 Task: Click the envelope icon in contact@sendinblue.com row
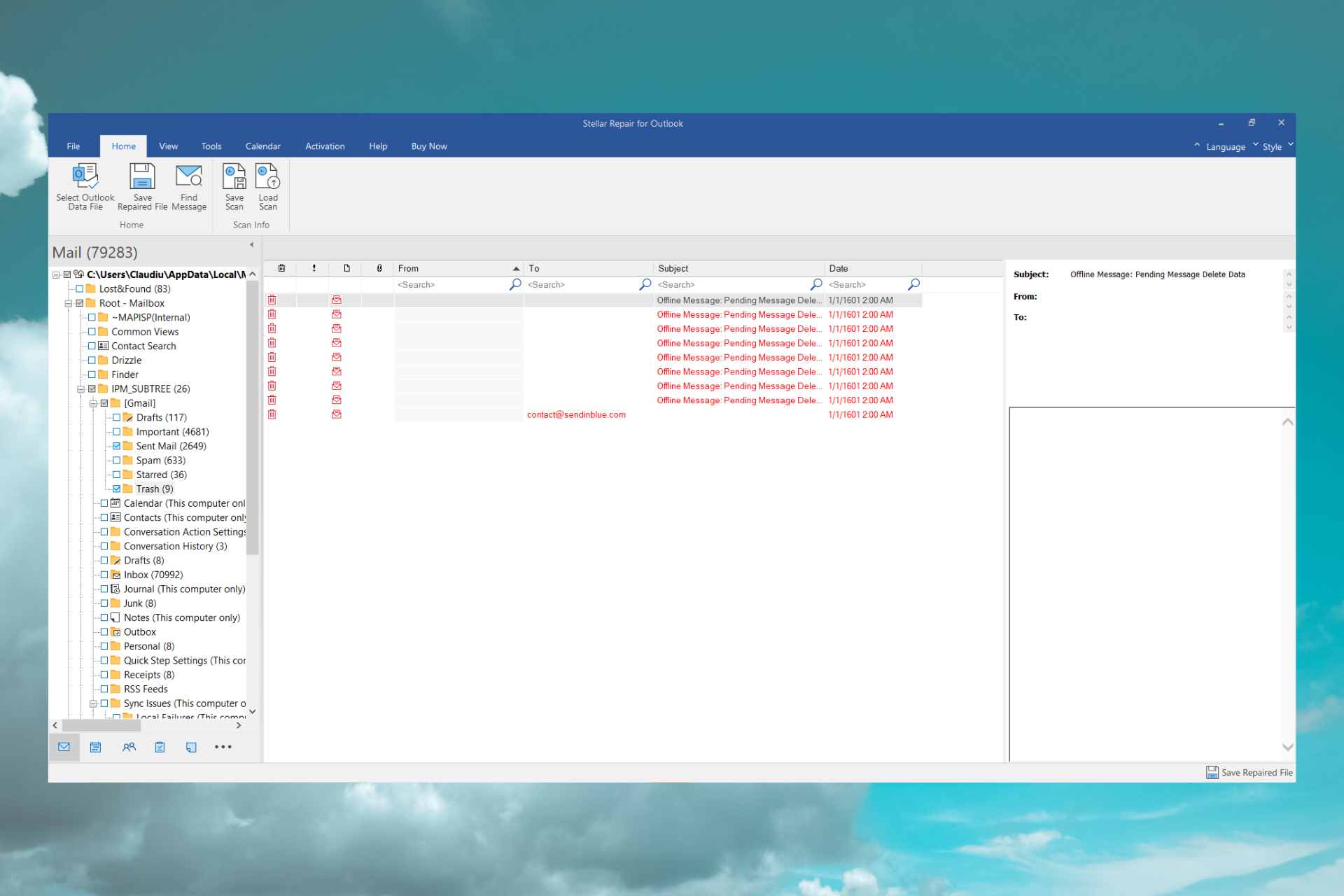click(337, 414)
